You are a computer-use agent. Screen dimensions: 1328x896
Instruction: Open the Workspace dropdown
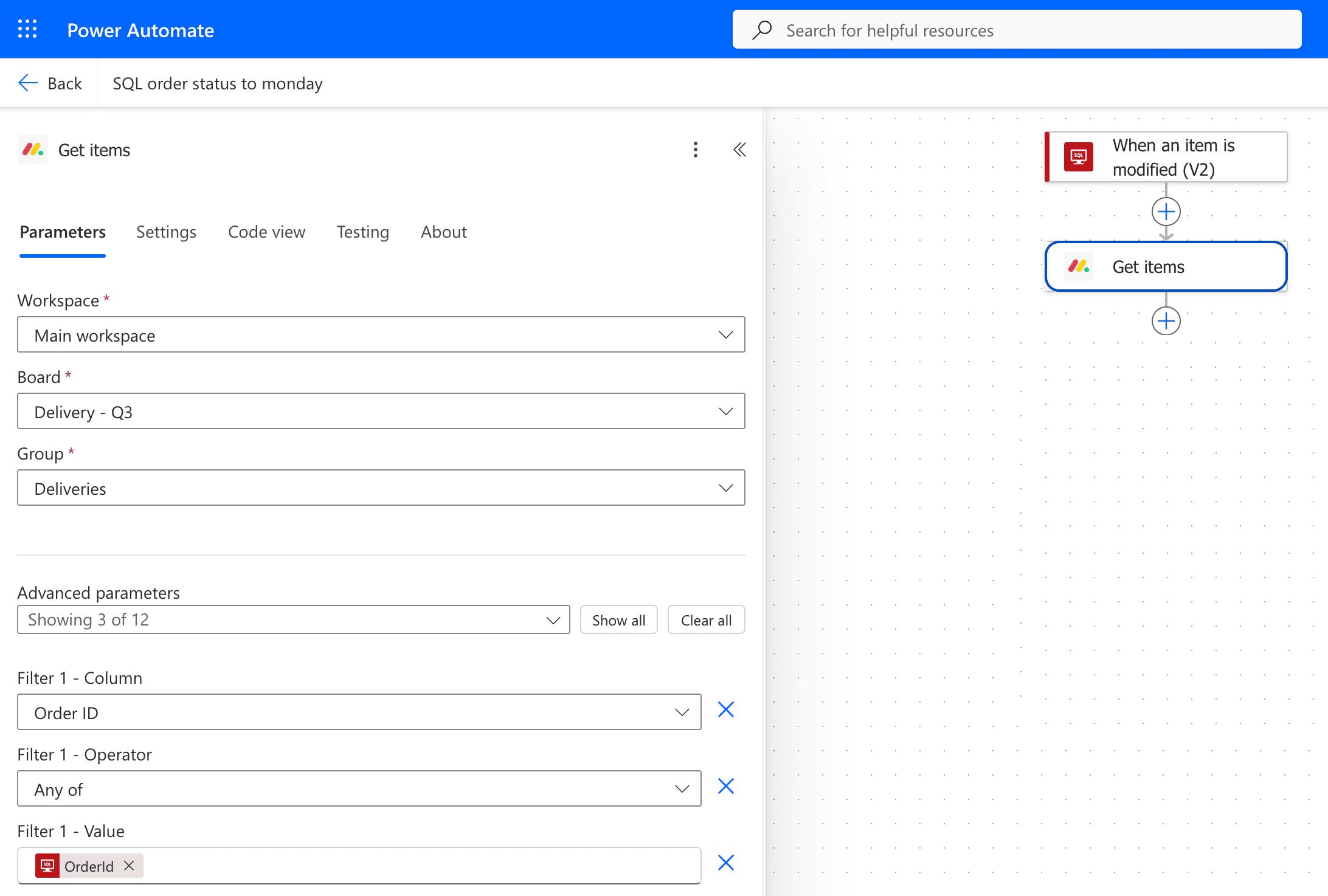(x=381, y=334)
